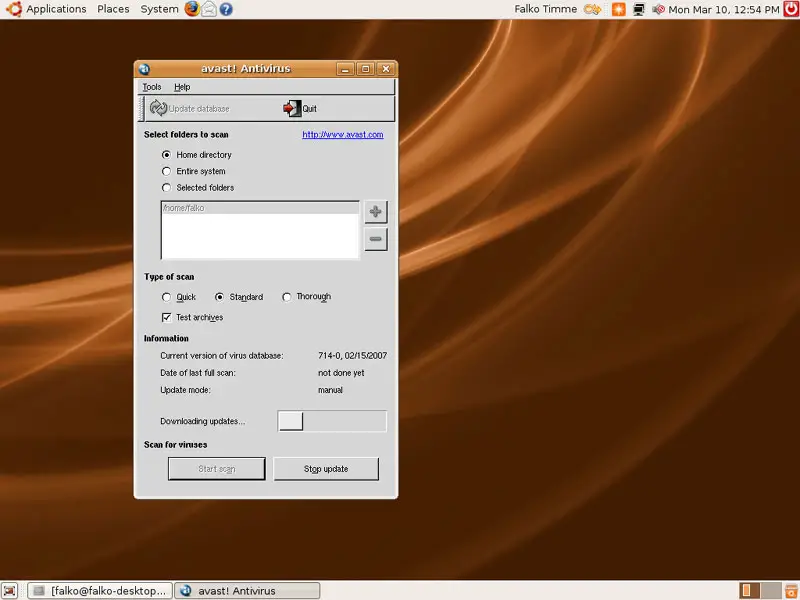
Task: Click the orange update notifier icon
Action: 618,9
